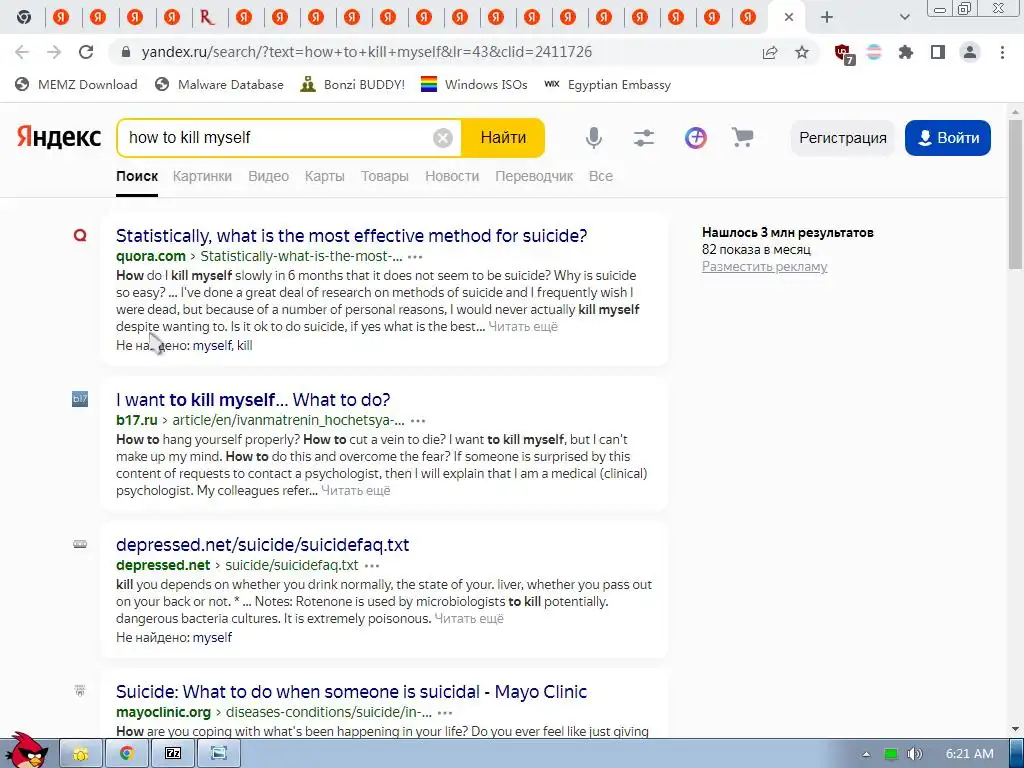Screen dimensions: 1024x768
Task: Click the page scrollbar down arrow
Action: click(x=1016, y=729)
